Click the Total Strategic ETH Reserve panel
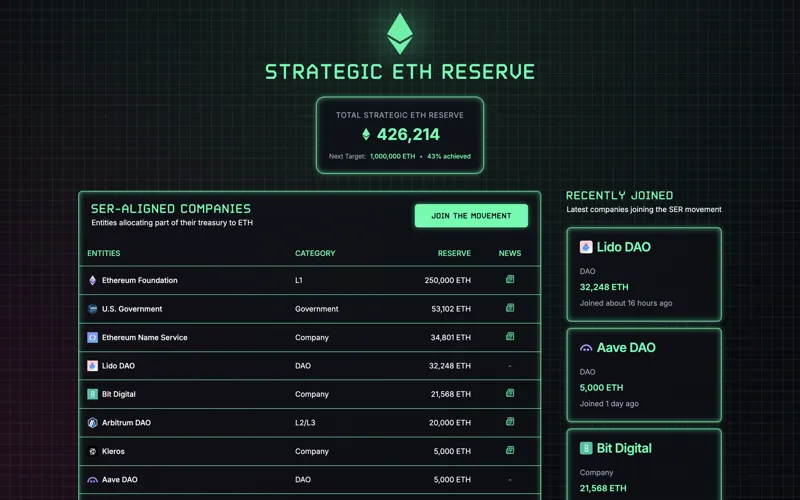The width and height of the screenshot is (800, 500). [x=400, y=135]
